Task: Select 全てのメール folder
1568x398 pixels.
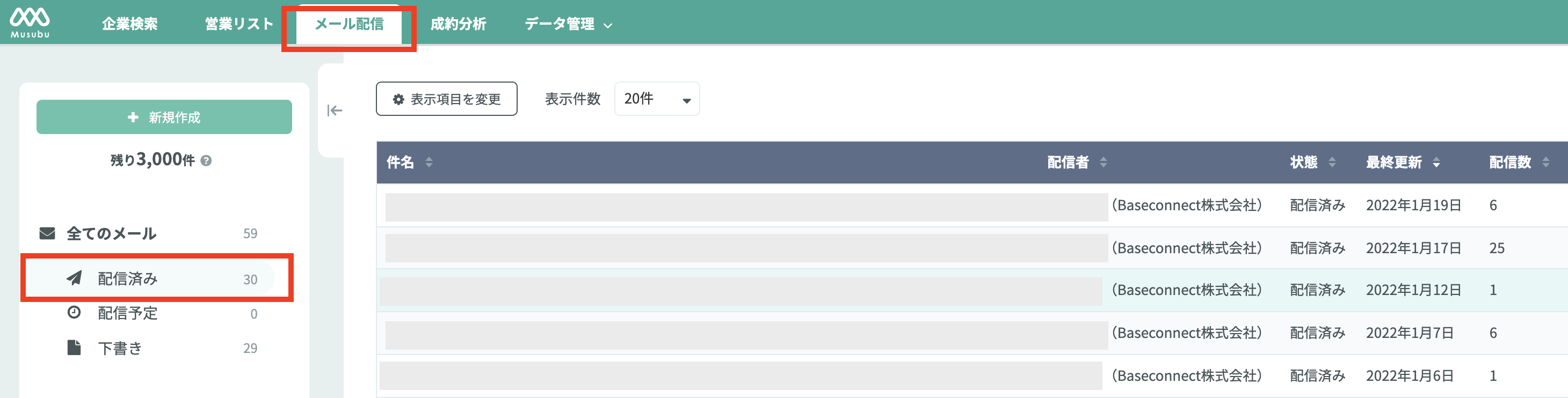Action: point(149,233)
